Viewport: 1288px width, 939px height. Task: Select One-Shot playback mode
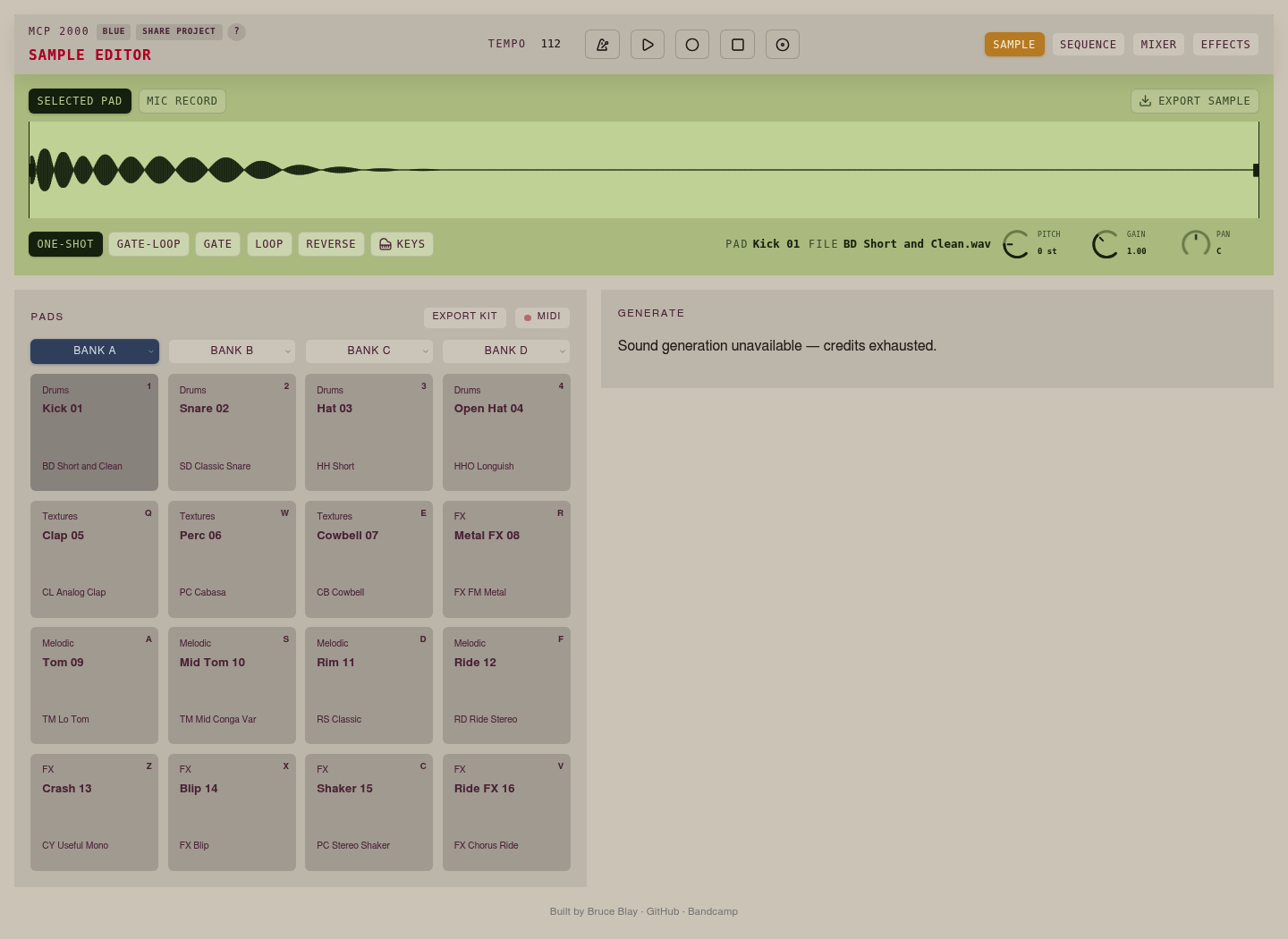[x=65, y=244]
